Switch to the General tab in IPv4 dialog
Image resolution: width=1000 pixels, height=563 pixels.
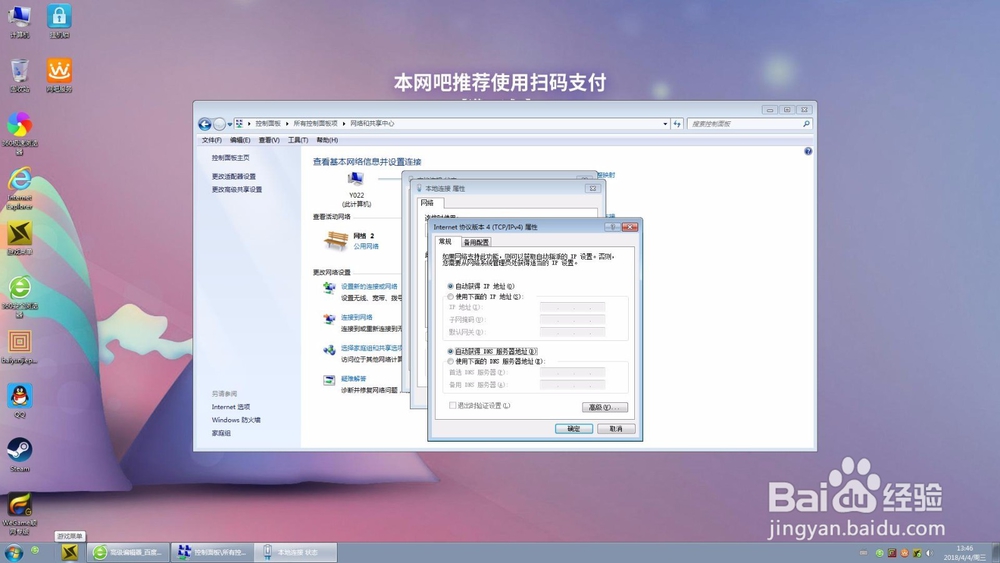pyautogui.click(x=445, y=242)
